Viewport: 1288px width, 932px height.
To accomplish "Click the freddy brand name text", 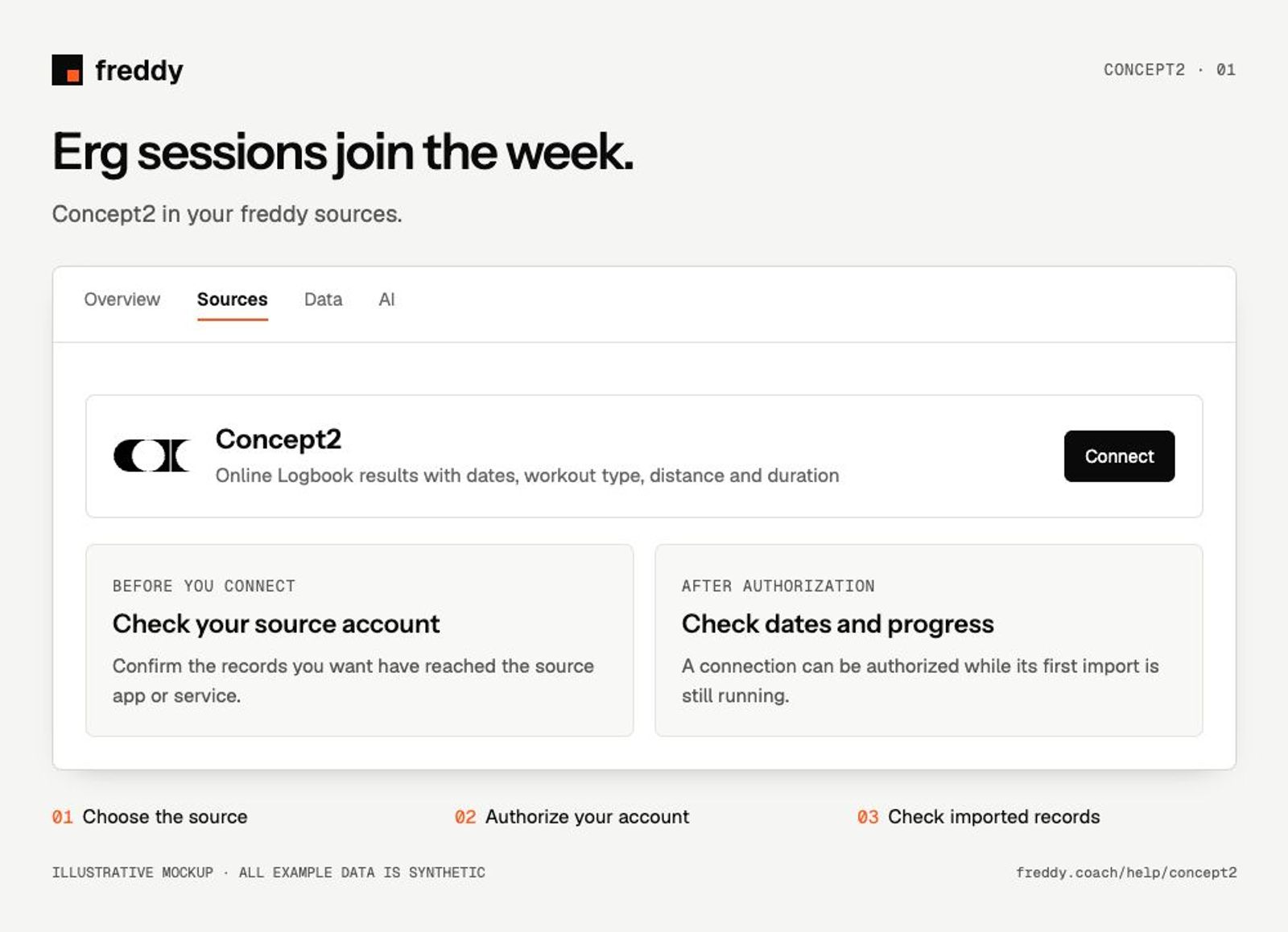I will 139,71.
